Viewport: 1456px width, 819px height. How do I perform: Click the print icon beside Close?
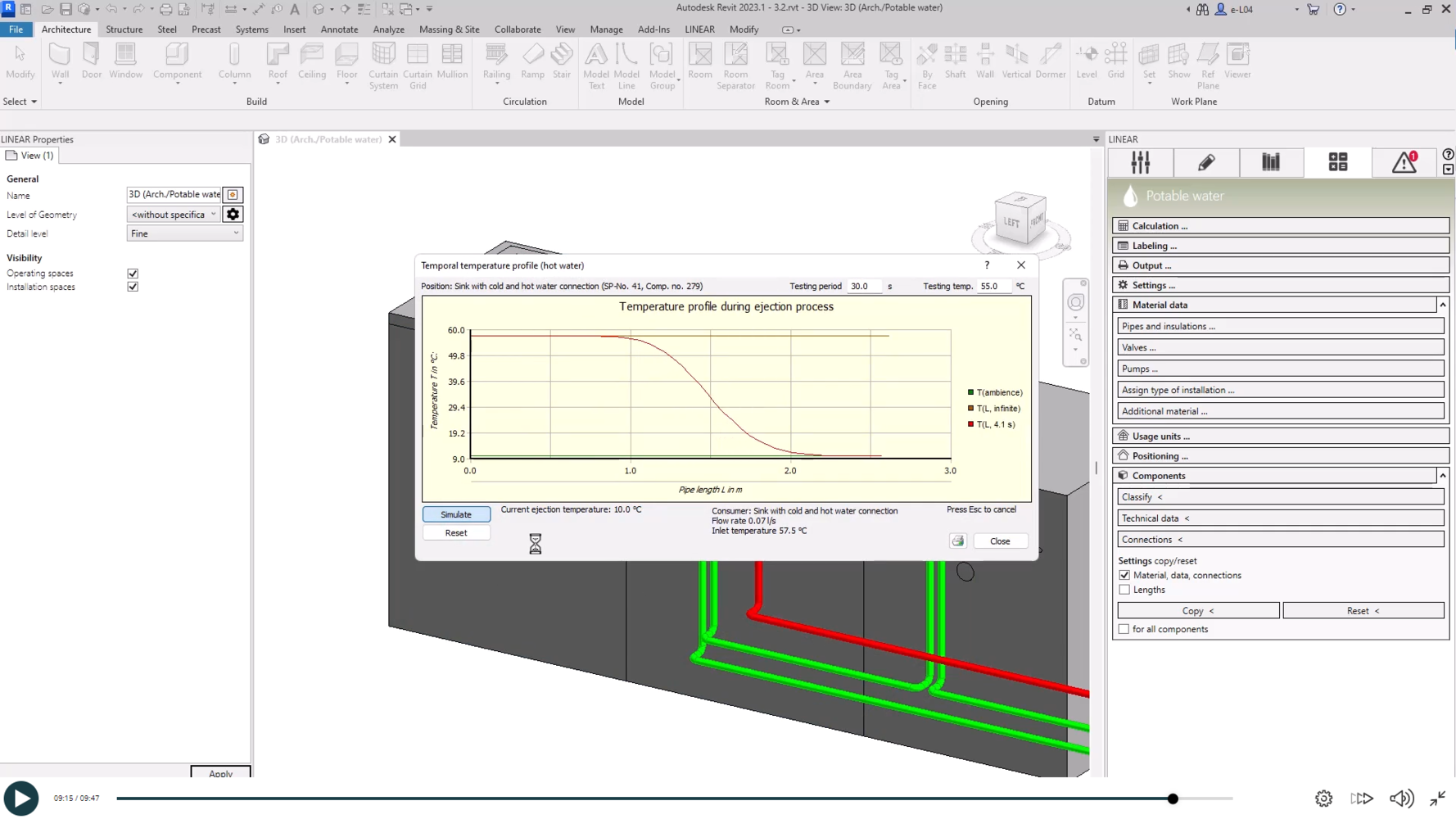coord(957,541)
